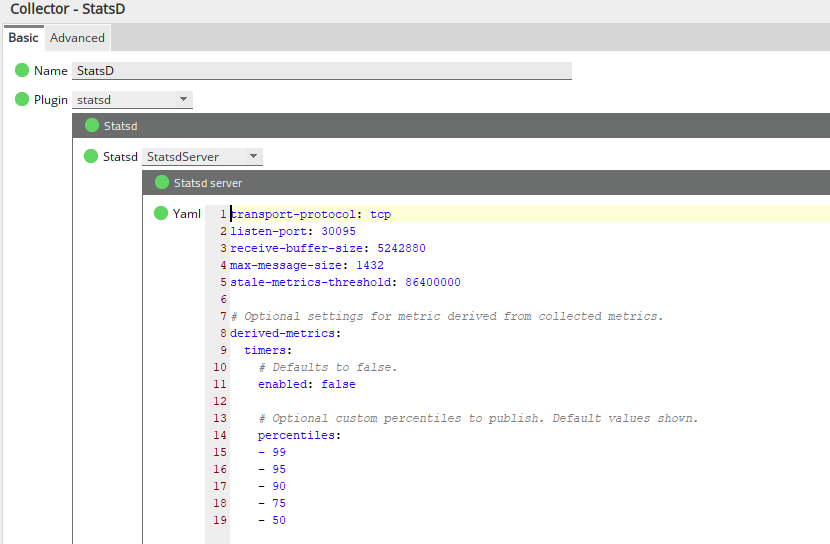The width and height of the screenshot is (830, 544).
Task: Click line number 19 in the gutter
Action: pyautogui.click(x=220, y=520)
